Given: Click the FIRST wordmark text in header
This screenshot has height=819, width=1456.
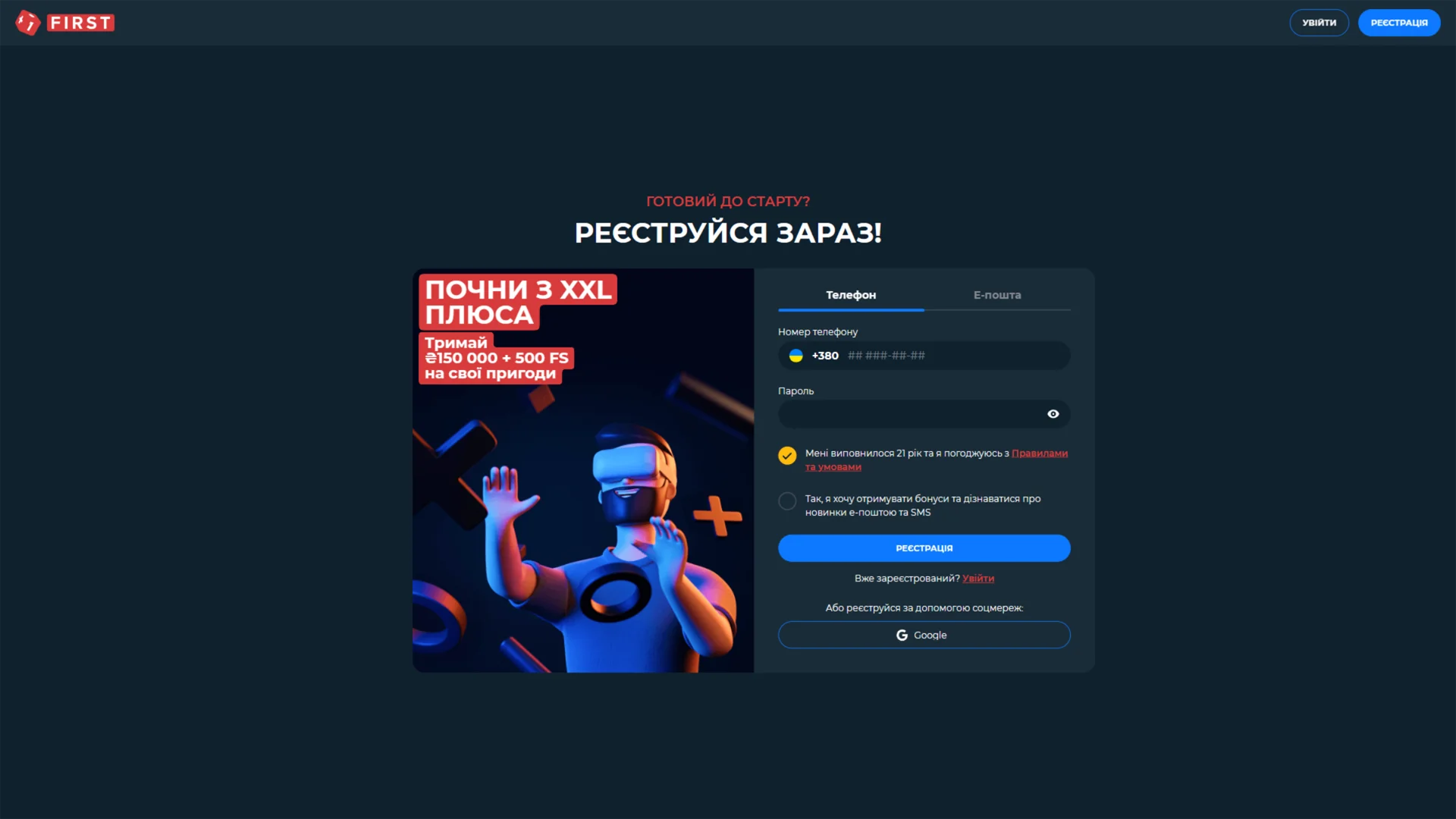Looking at the screenshot, I should pos(80,23).
